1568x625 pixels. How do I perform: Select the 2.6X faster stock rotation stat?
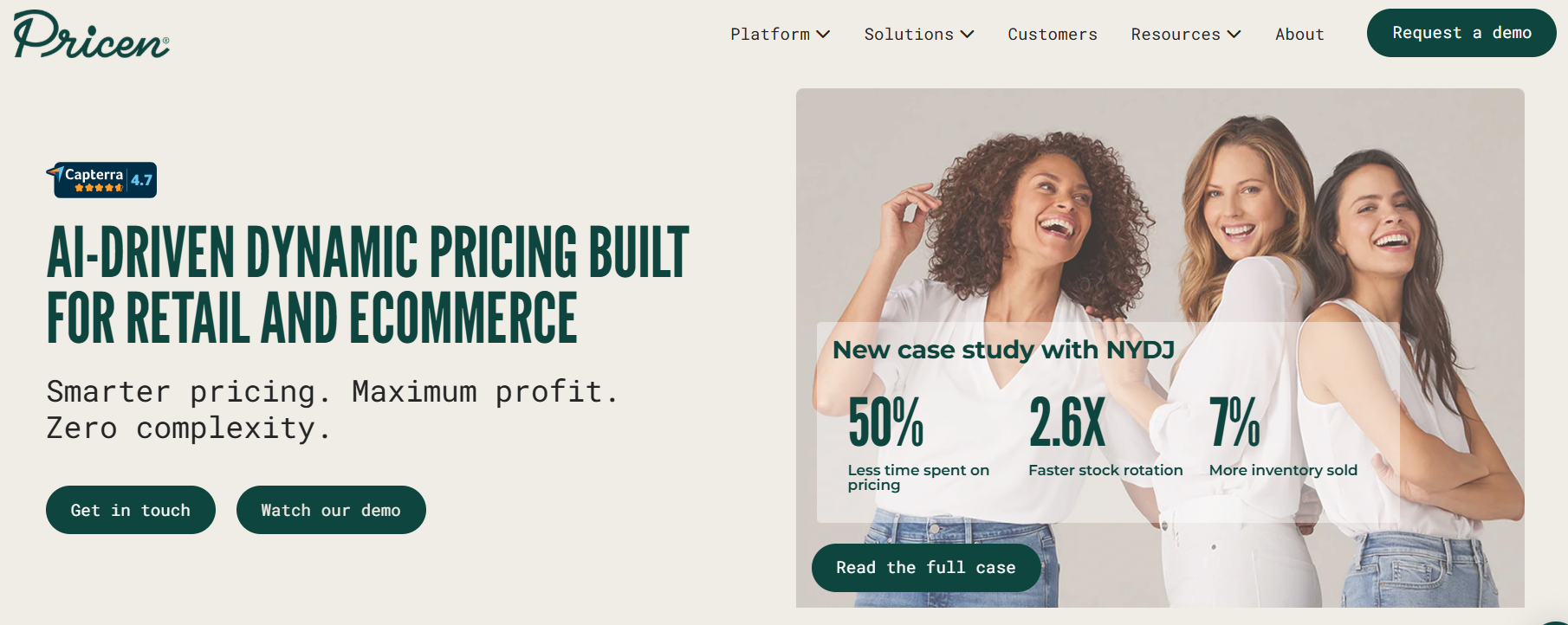click(x=1066, y=423)
